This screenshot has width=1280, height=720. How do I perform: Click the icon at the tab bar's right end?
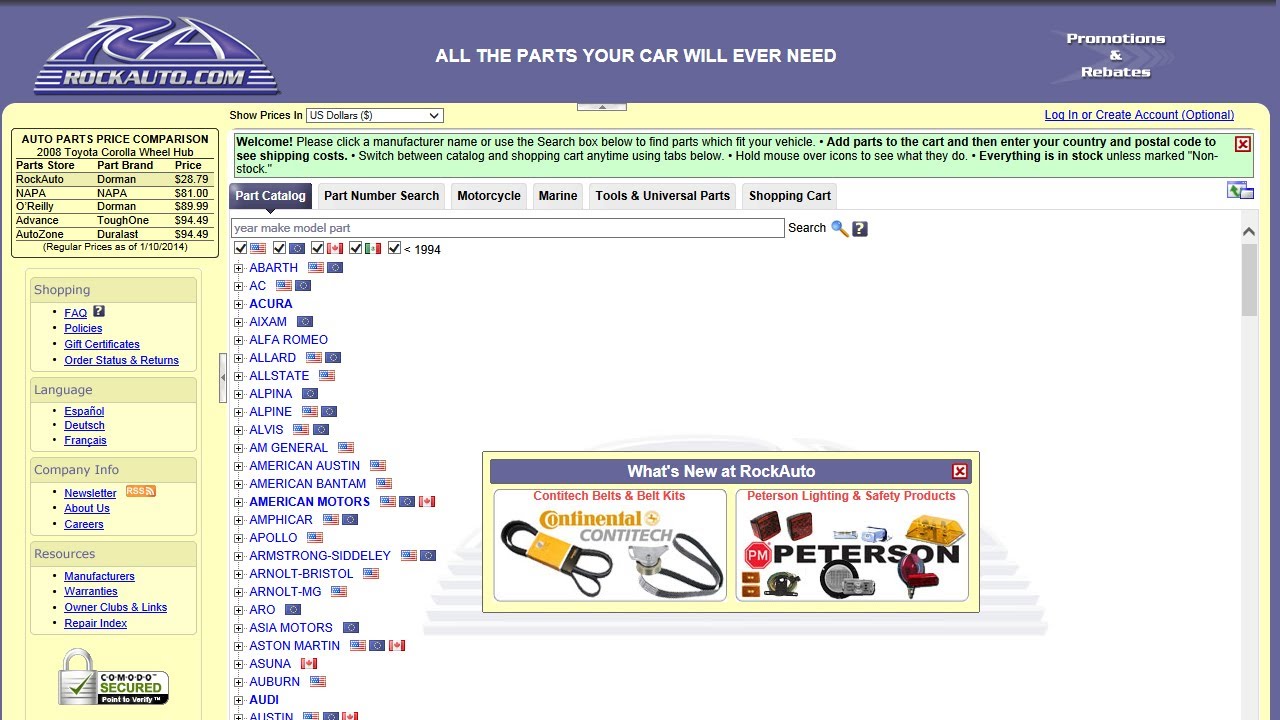pos(1240,190)
